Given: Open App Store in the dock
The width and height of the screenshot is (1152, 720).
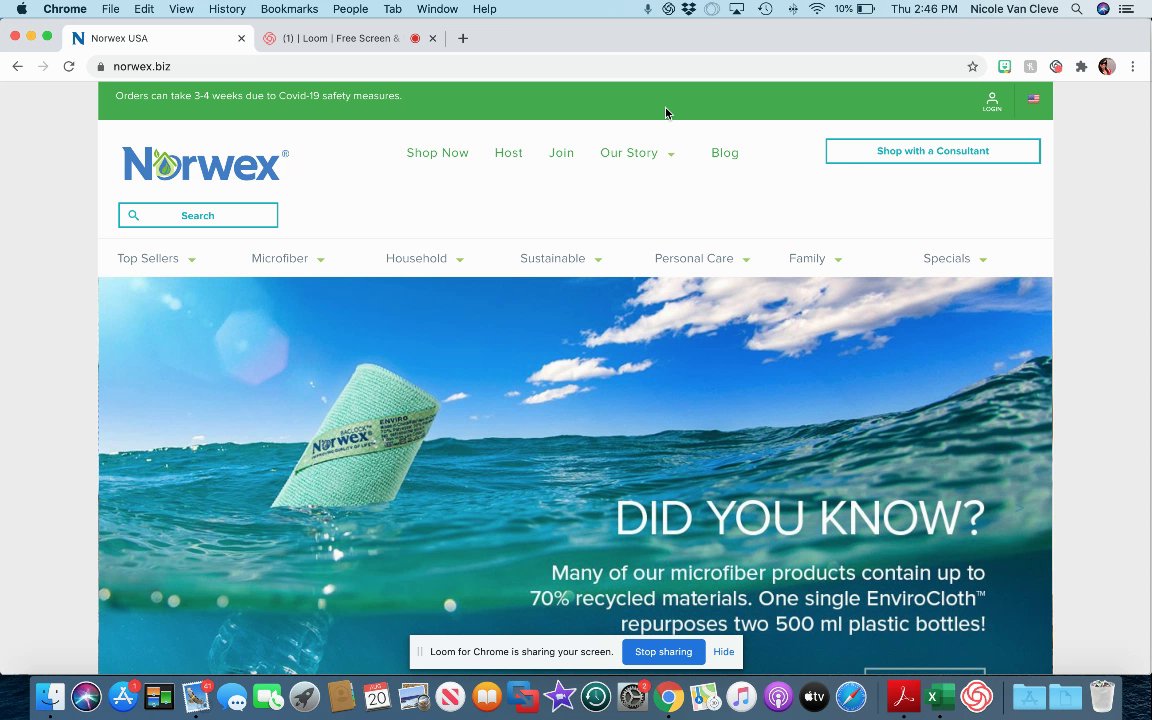Looking at the screenshot, I should (x=123, y=696).
